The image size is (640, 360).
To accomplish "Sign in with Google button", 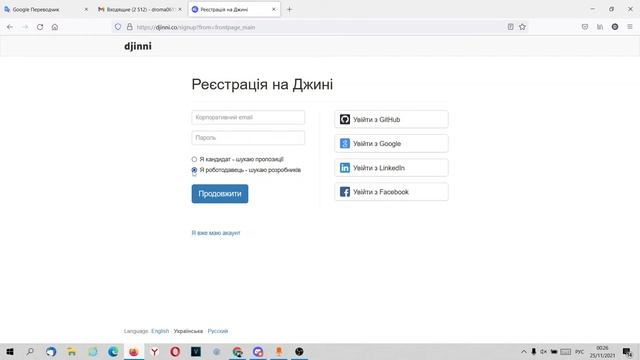I will [x=391, y=143].
